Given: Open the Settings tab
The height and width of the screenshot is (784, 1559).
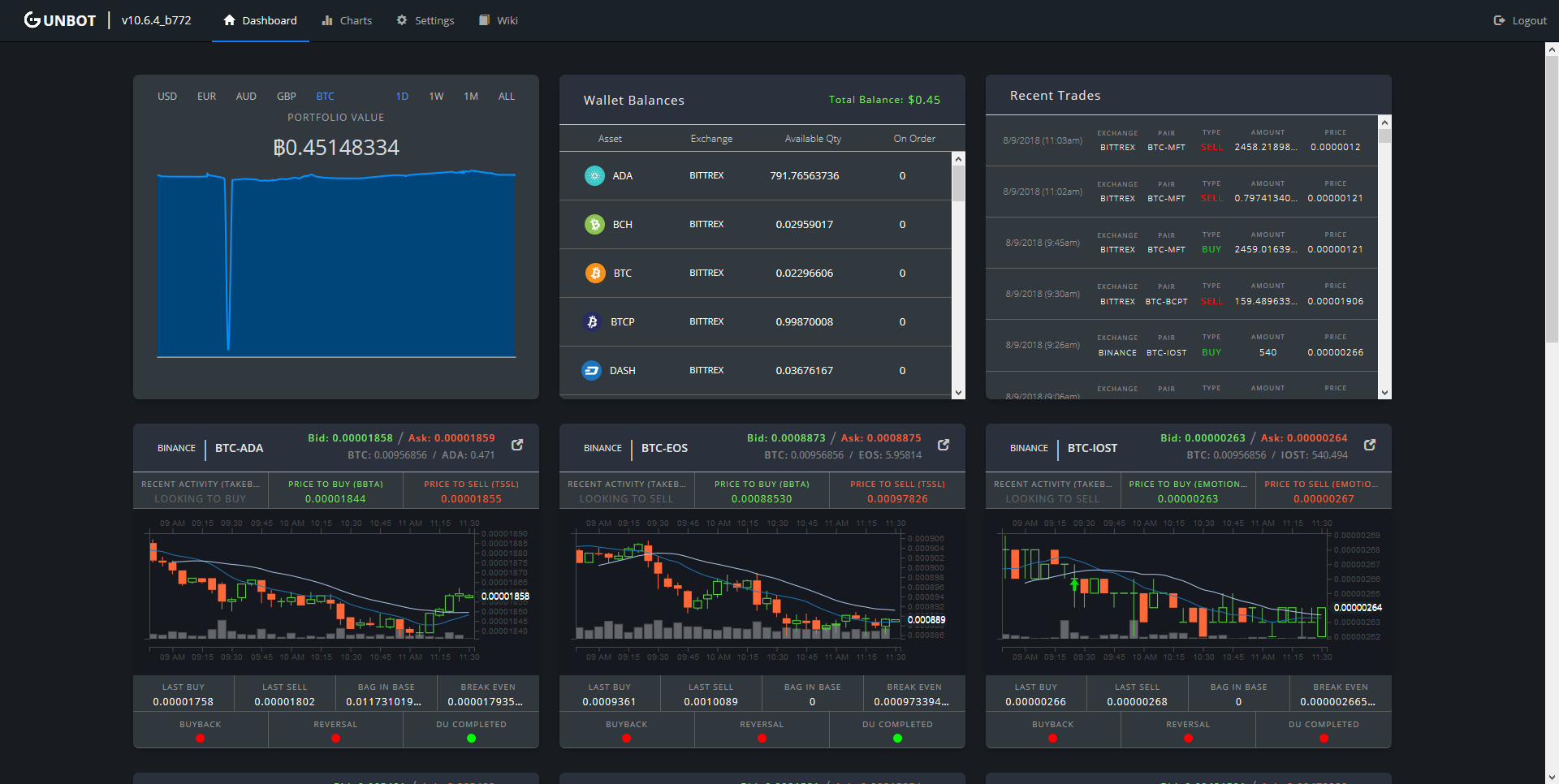Looking at the screenshot, I should coord(425,20).
